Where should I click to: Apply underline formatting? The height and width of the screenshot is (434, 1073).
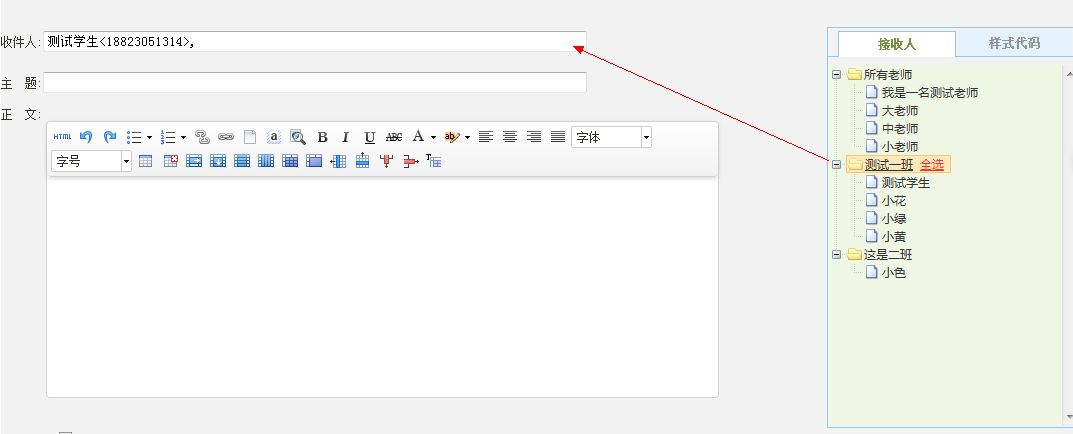[370, 137]
